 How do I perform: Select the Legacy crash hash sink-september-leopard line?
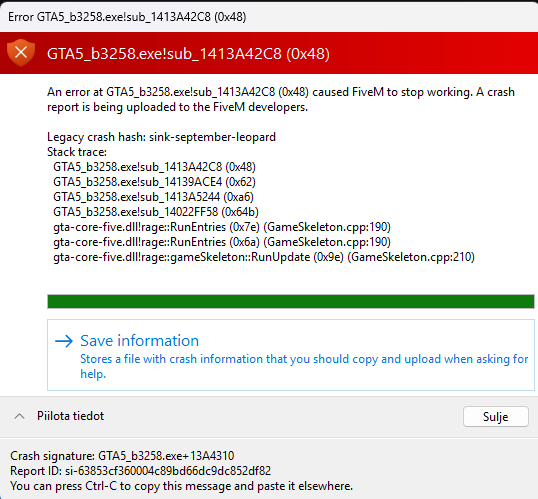coord(161,137)
